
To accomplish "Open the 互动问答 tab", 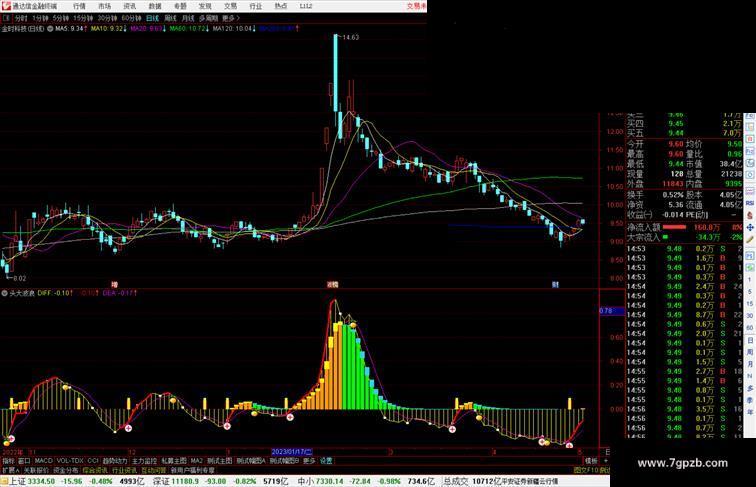I will 153,470.
